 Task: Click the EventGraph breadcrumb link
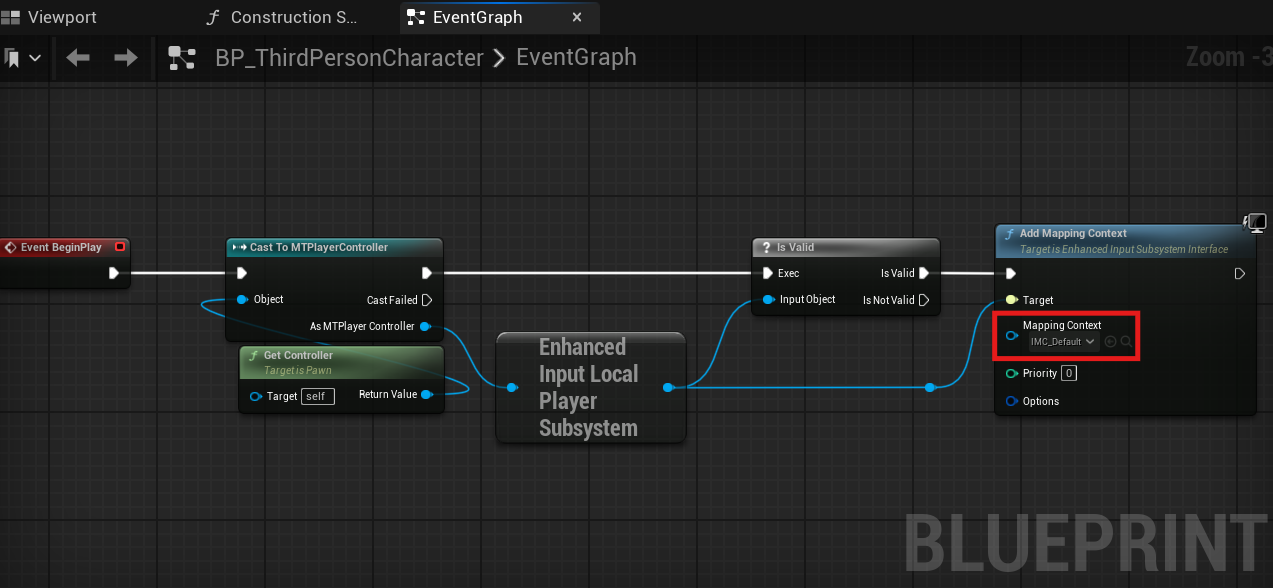pos(576,58)
